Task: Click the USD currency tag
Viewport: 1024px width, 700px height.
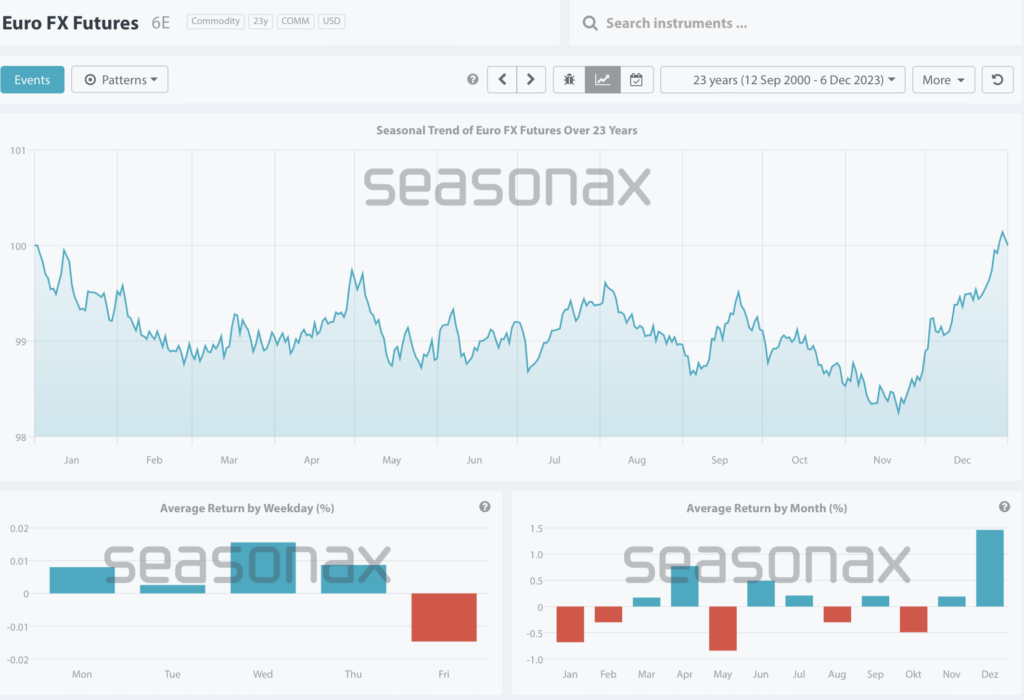Action: pos(332,21)
